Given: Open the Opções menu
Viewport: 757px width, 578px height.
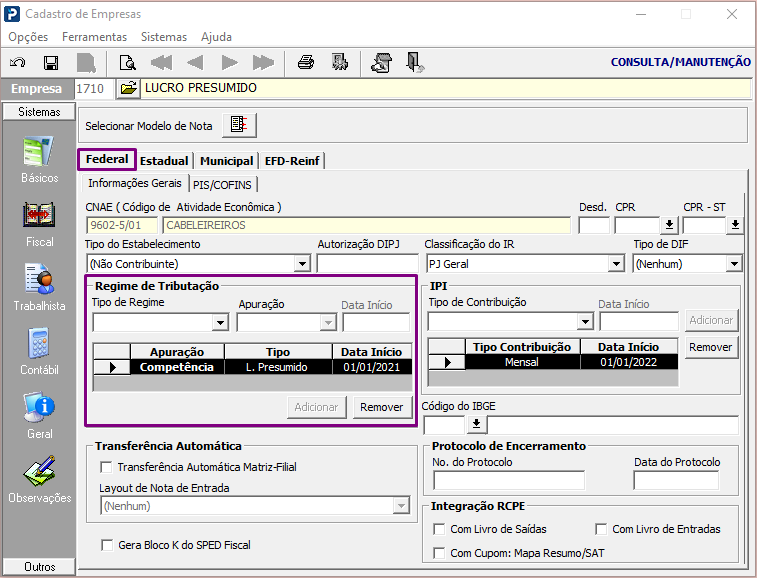Looking at the screenshot, I should pos(28,37).
